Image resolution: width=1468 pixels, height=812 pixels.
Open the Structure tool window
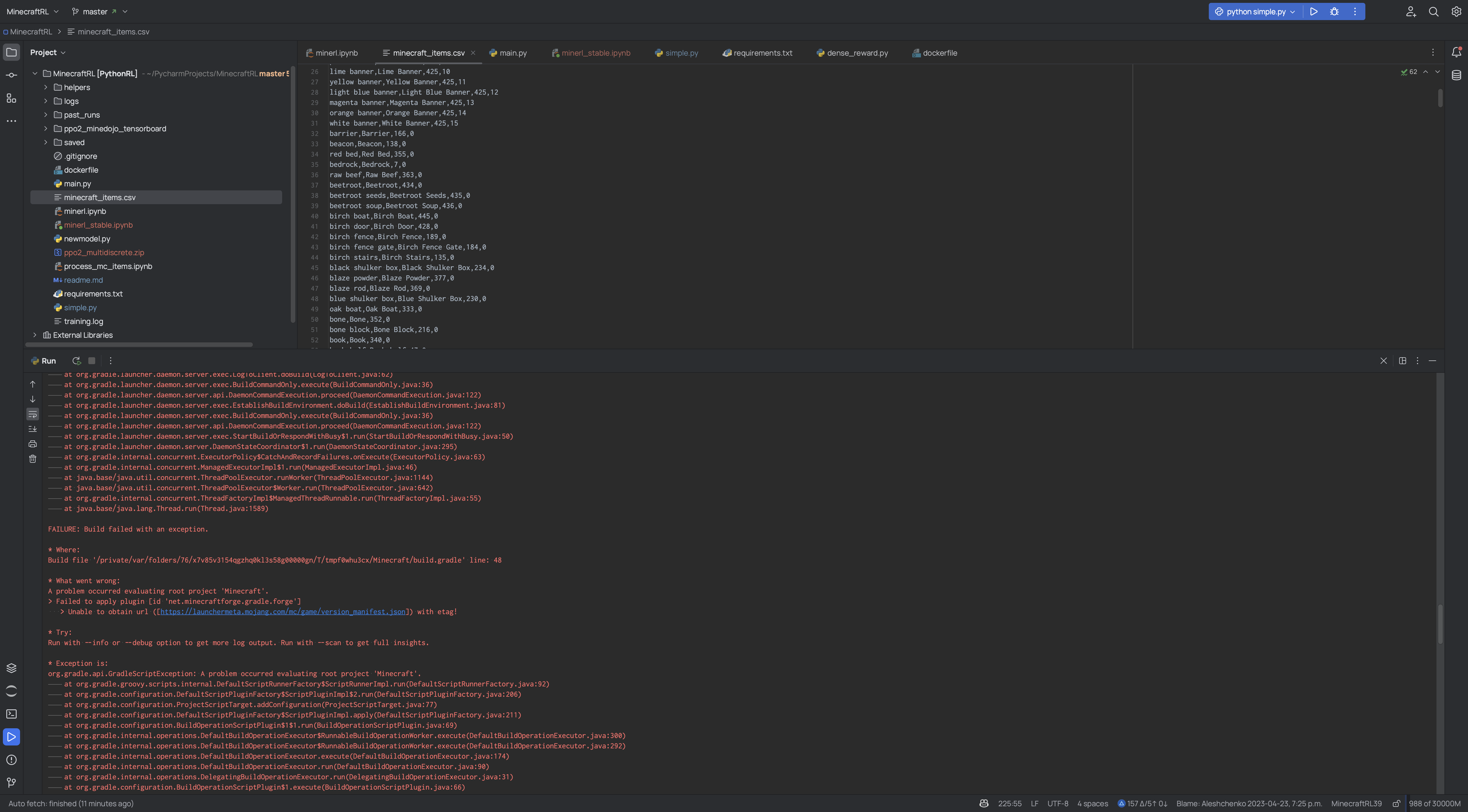tap(11, 98)
